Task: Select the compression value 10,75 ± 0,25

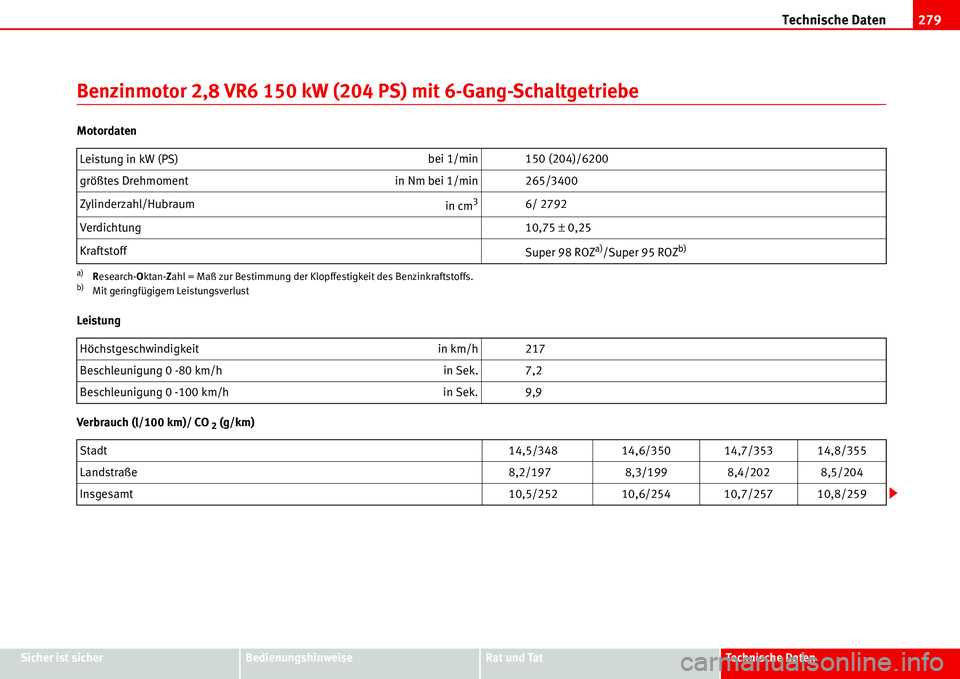Action: [558, 228]
